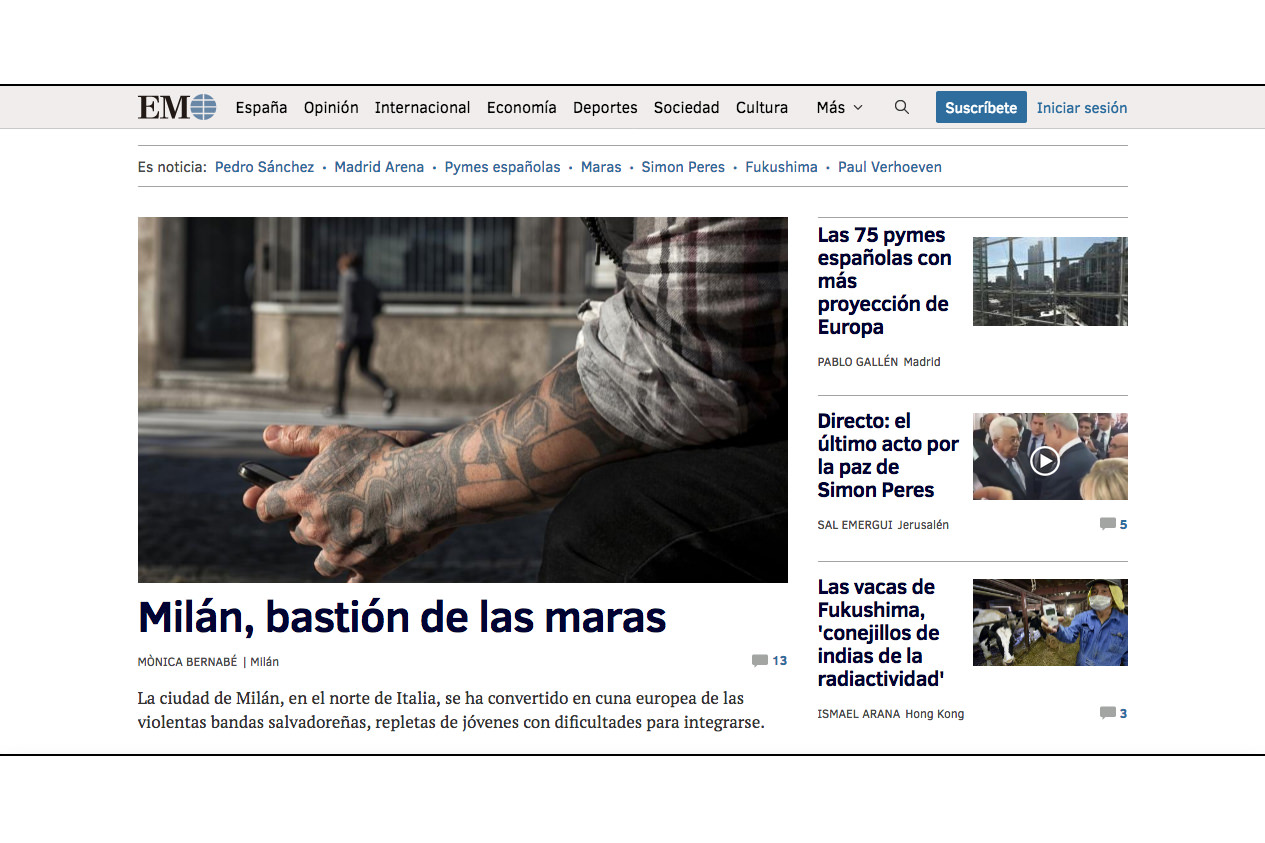Click the EM logo icon

[177, 107]
